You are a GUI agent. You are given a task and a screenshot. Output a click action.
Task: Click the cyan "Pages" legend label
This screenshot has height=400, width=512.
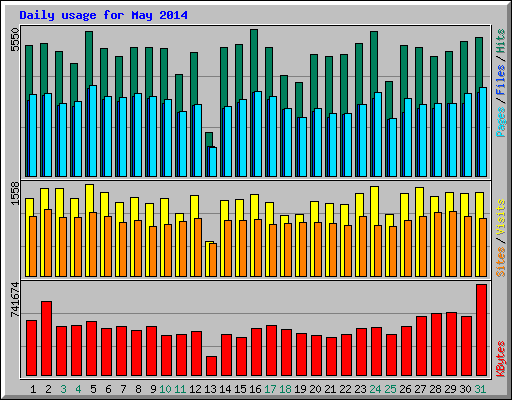click(500, 122)
